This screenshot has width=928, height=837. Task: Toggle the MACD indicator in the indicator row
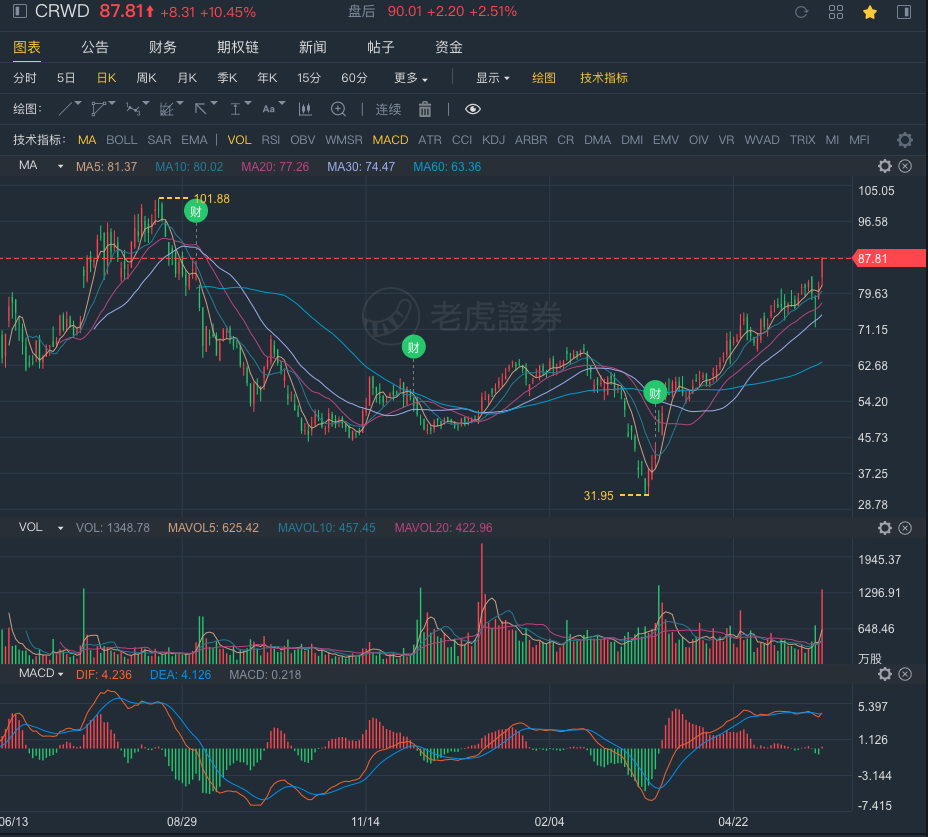pyautogui.click(x=390, y=140)
